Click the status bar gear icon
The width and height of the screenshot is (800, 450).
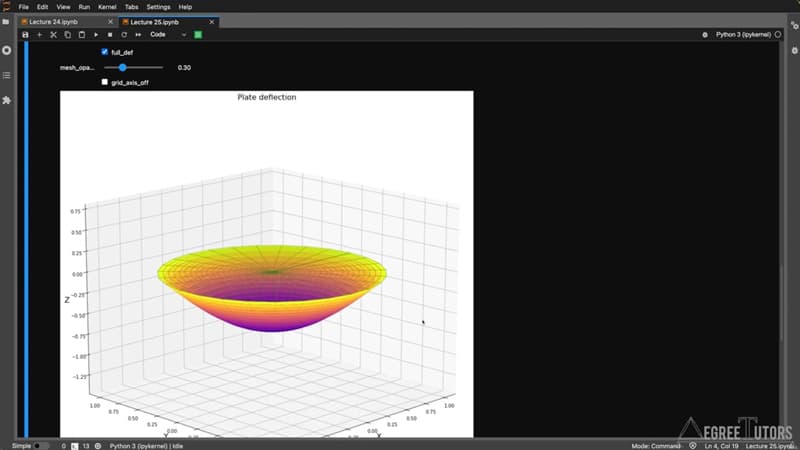click(x=97, y=446)
